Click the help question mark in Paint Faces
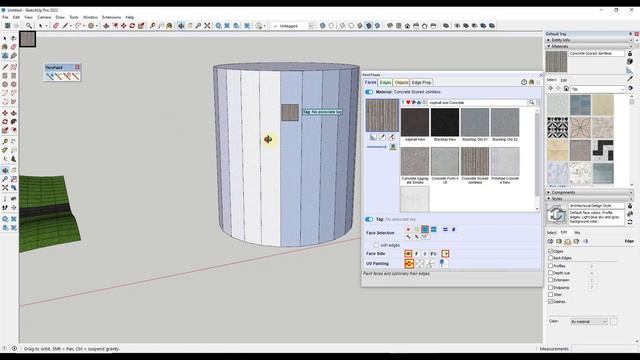The image size is (640, 360). point(524,82)
